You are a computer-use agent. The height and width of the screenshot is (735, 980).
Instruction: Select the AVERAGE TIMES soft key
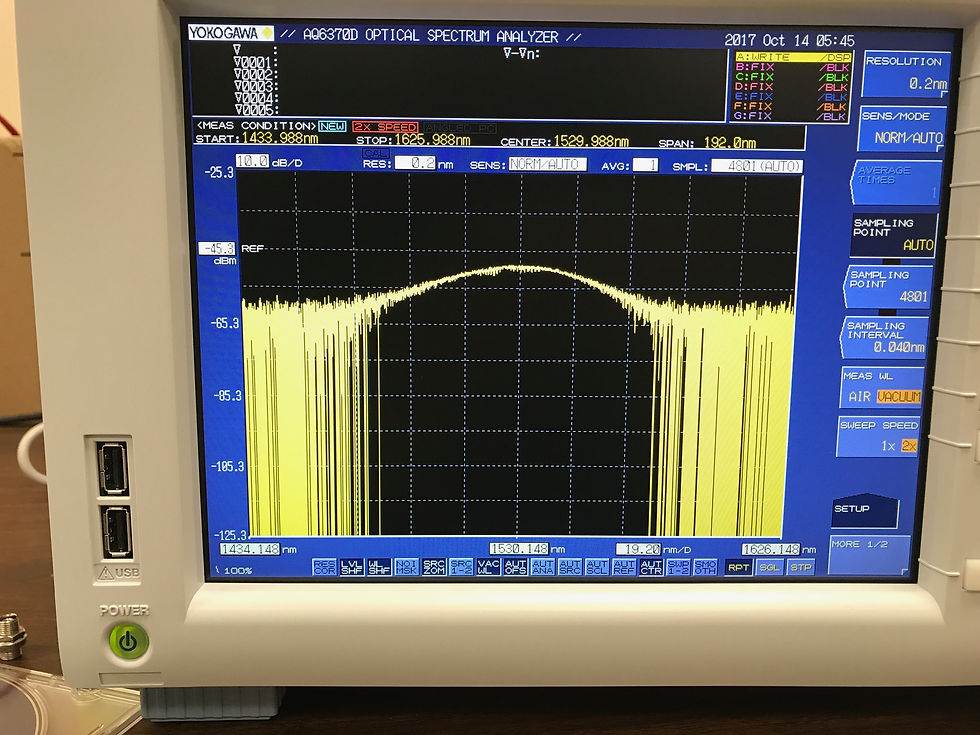897,182
